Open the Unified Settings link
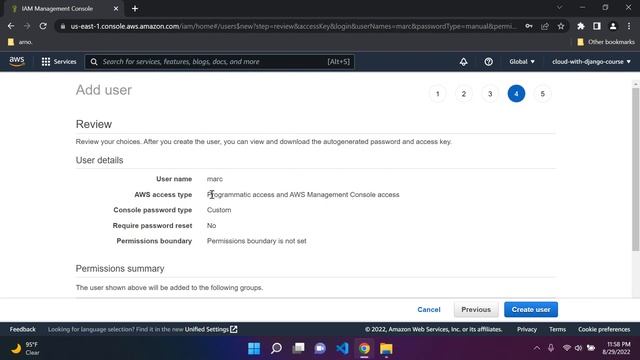 211,329
